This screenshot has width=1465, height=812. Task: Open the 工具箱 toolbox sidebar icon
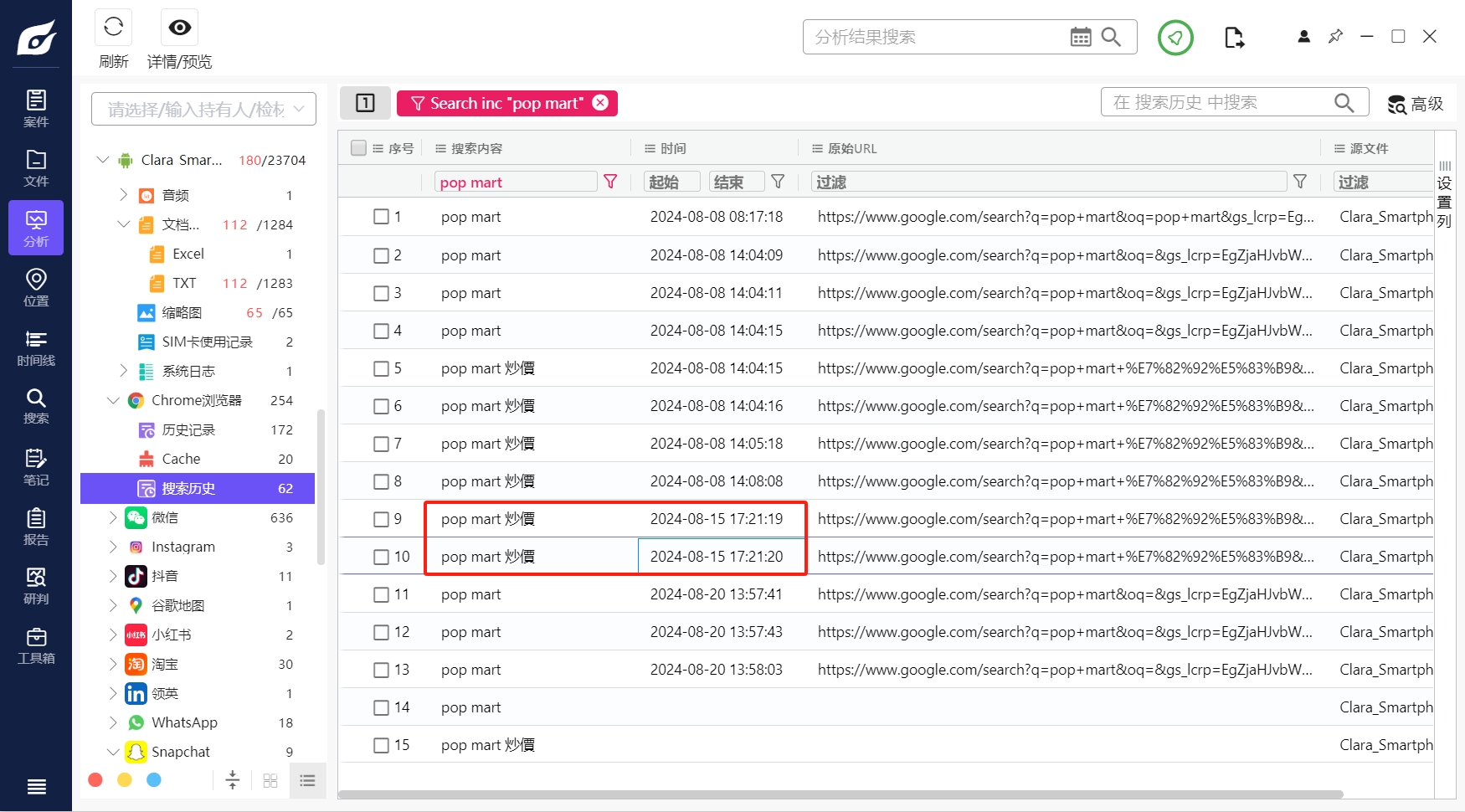click(x=36, y=645)
